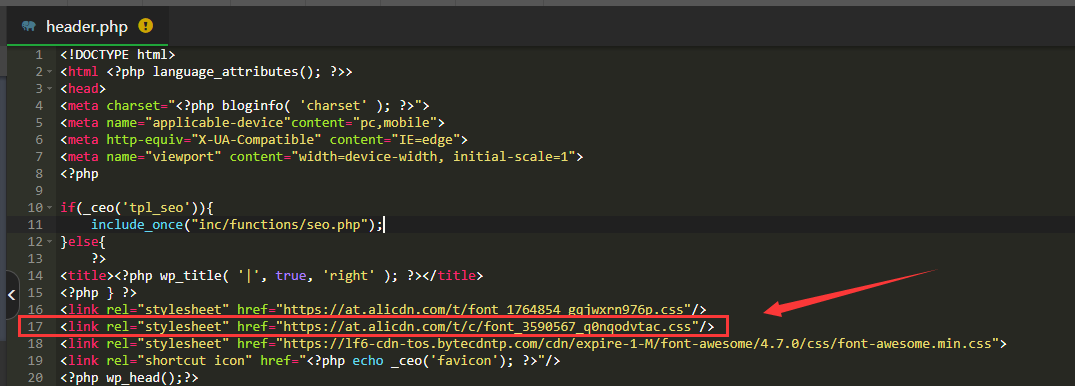Click the meta charset line with bloginfo
1075x386 pixels.
(245, 106)
